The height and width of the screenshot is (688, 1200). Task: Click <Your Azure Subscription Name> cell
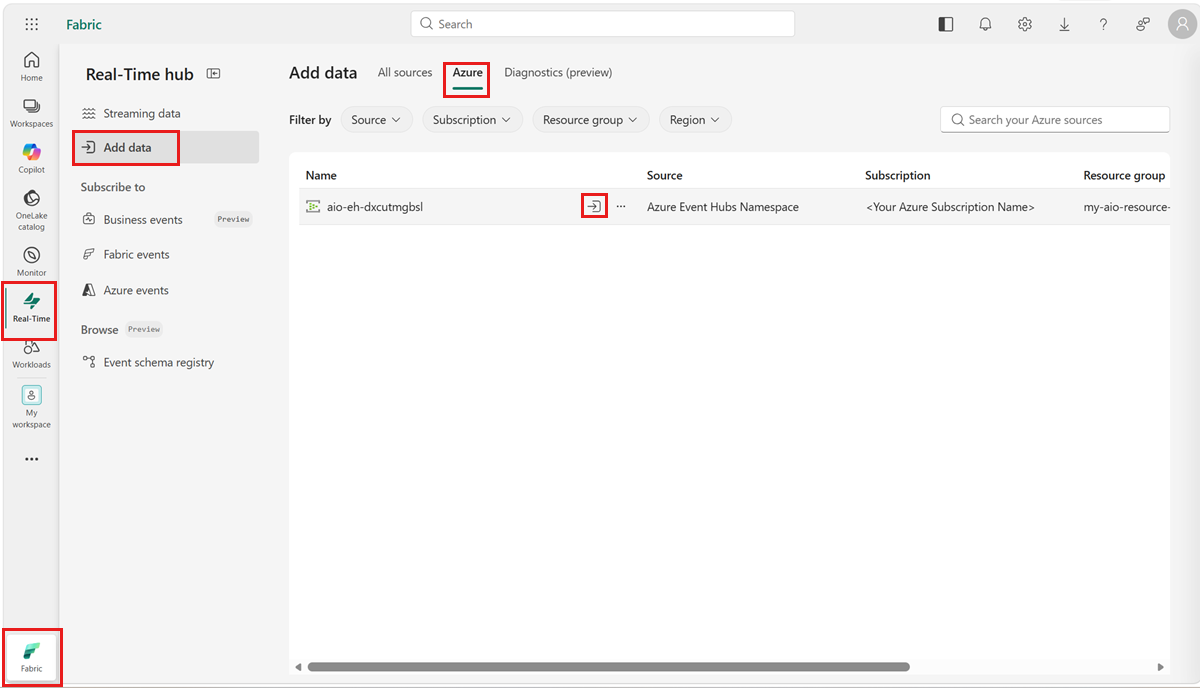pyautogui.click(x=950, y=207)
